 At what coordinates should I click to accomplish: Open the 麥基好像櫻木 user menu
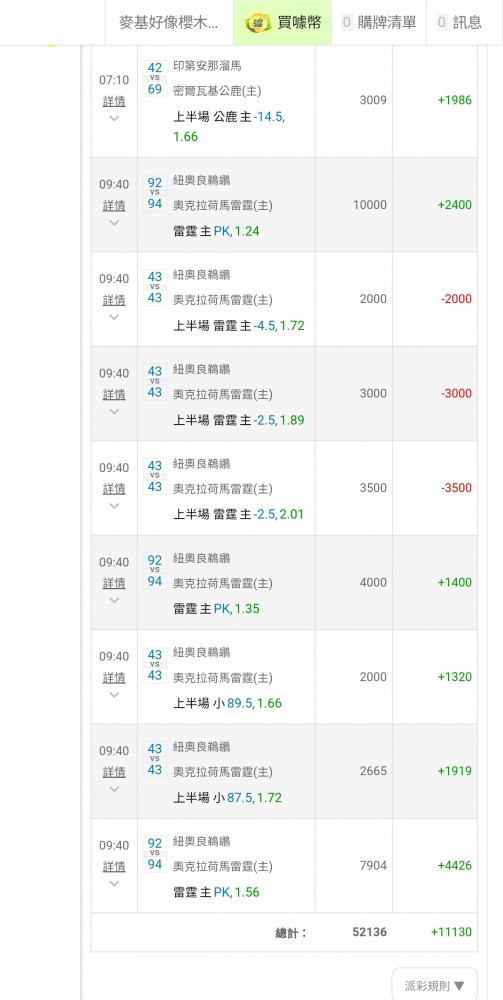click(x=169, y=23)
